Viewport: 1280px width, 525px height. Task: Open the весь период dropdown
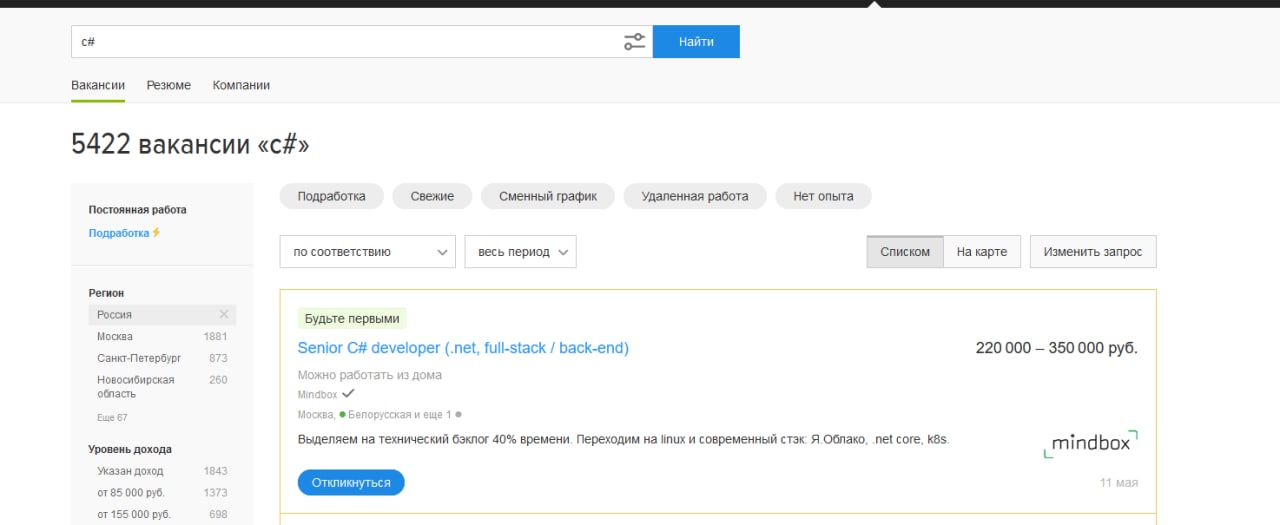point(520,252)
